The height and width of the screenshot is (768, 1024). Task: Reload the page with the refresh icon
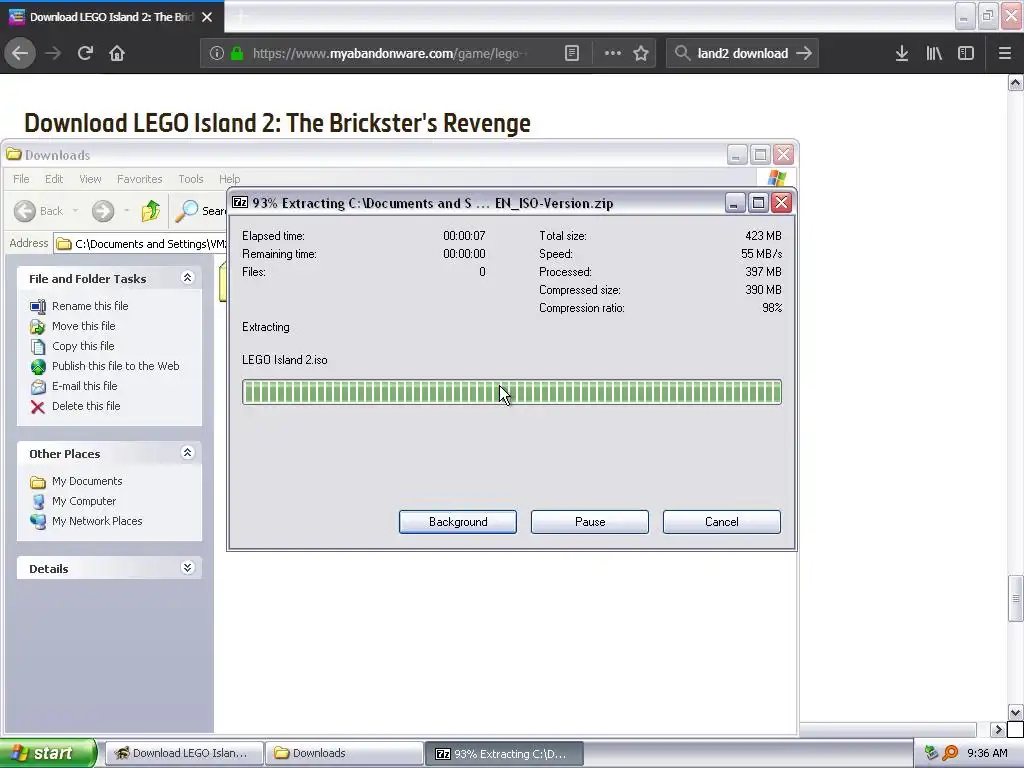coord(85,53)
